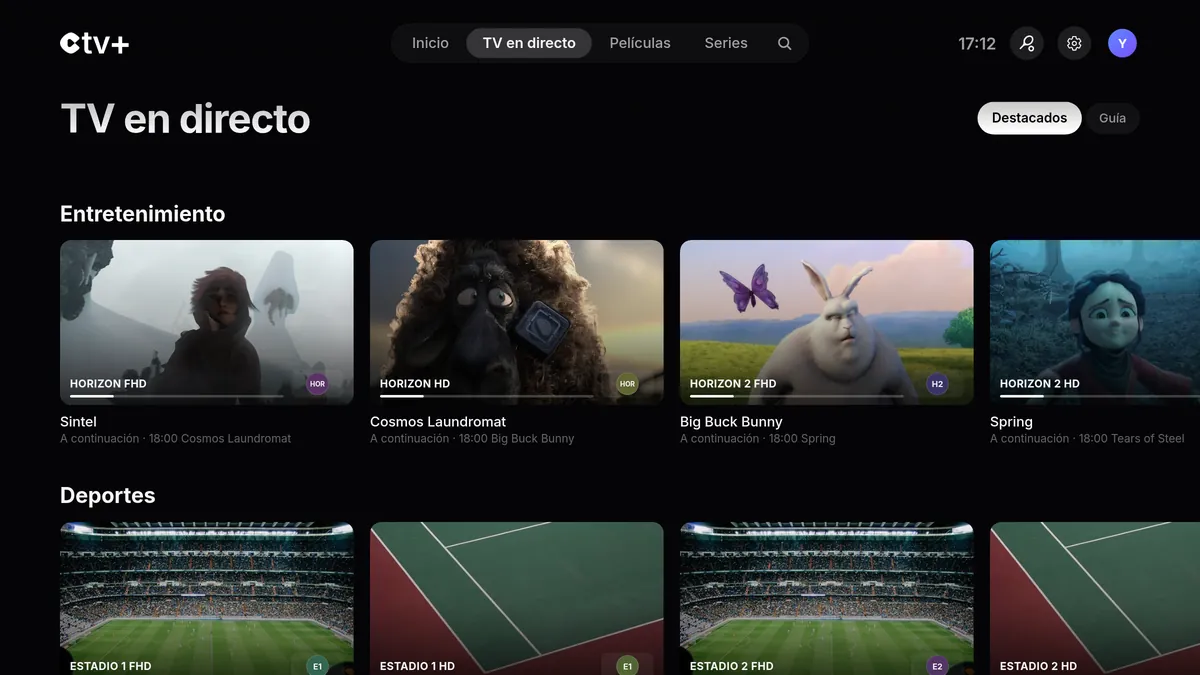Screen dimensions: 1200x675
Task: Click the HOR badge on Horizon HD
Action: click(627, 384)
